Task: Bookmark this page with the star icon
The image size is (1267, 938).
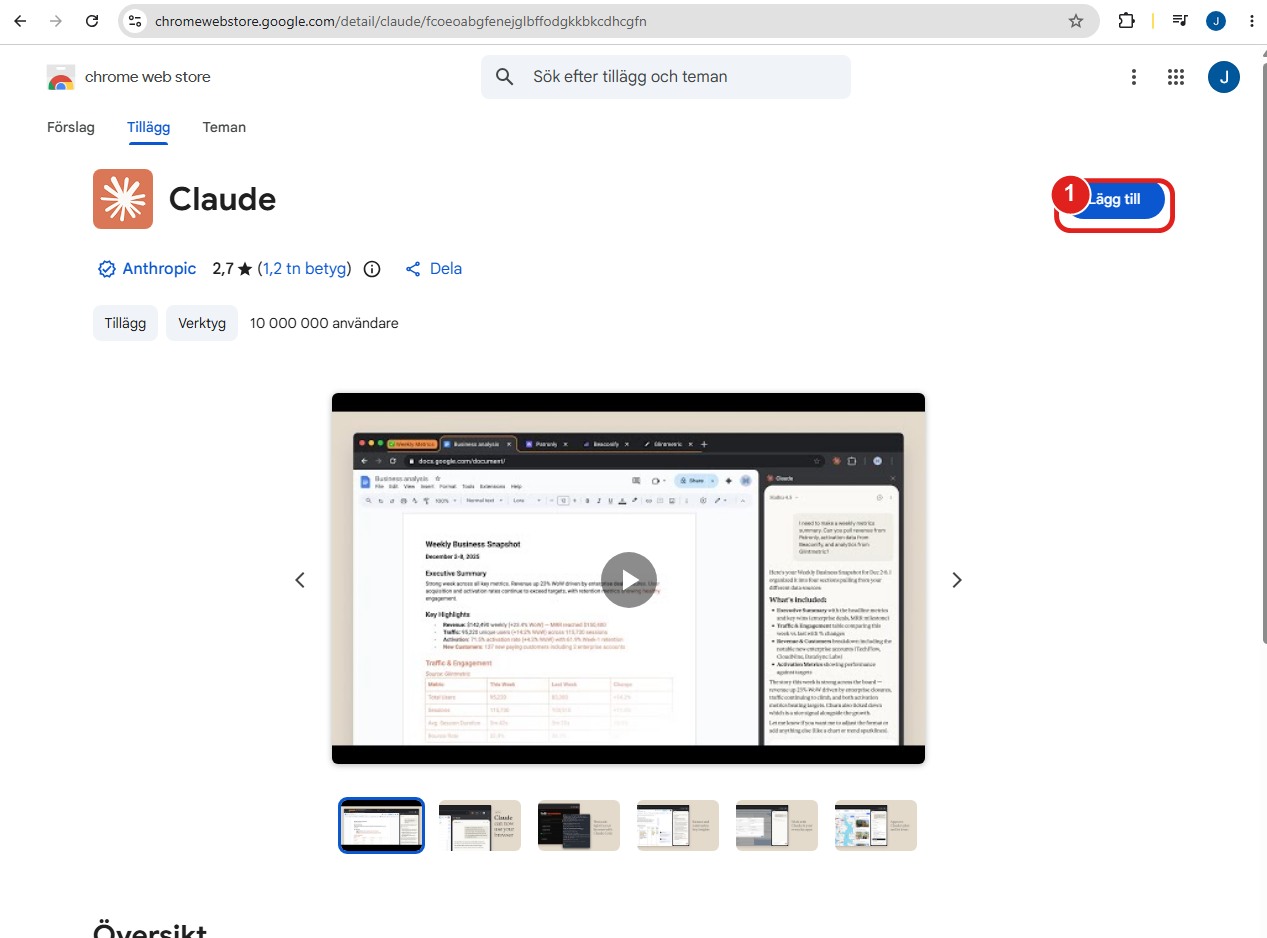Action: [1076, 21]
